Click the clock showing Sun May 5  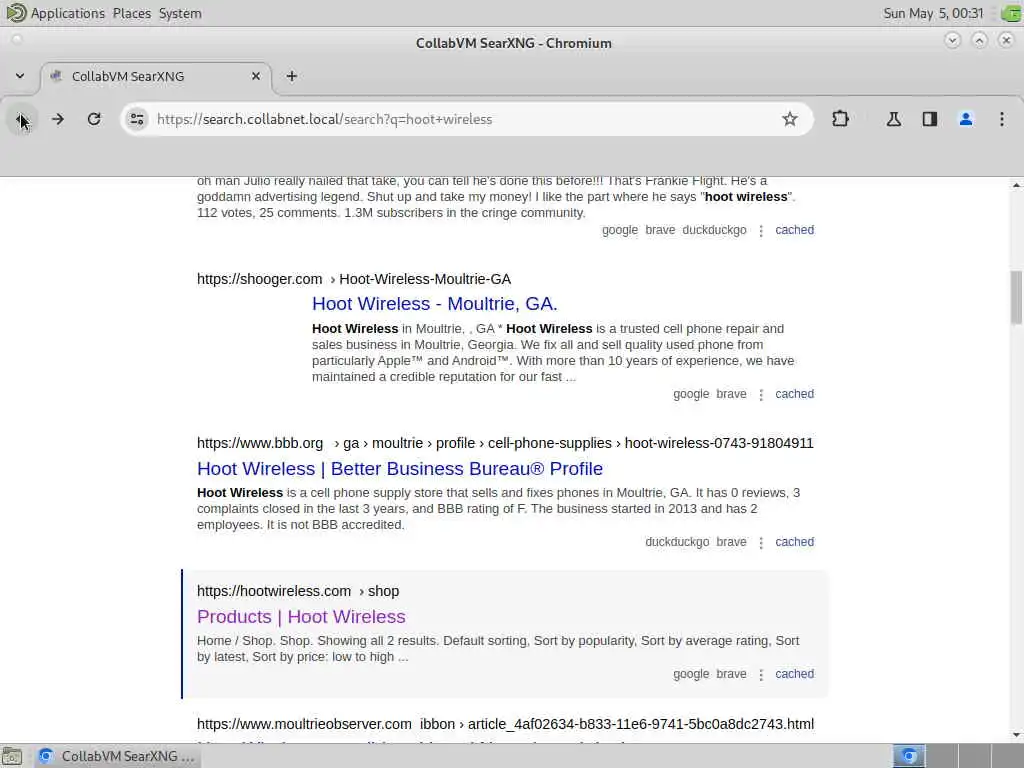point(933,13)
